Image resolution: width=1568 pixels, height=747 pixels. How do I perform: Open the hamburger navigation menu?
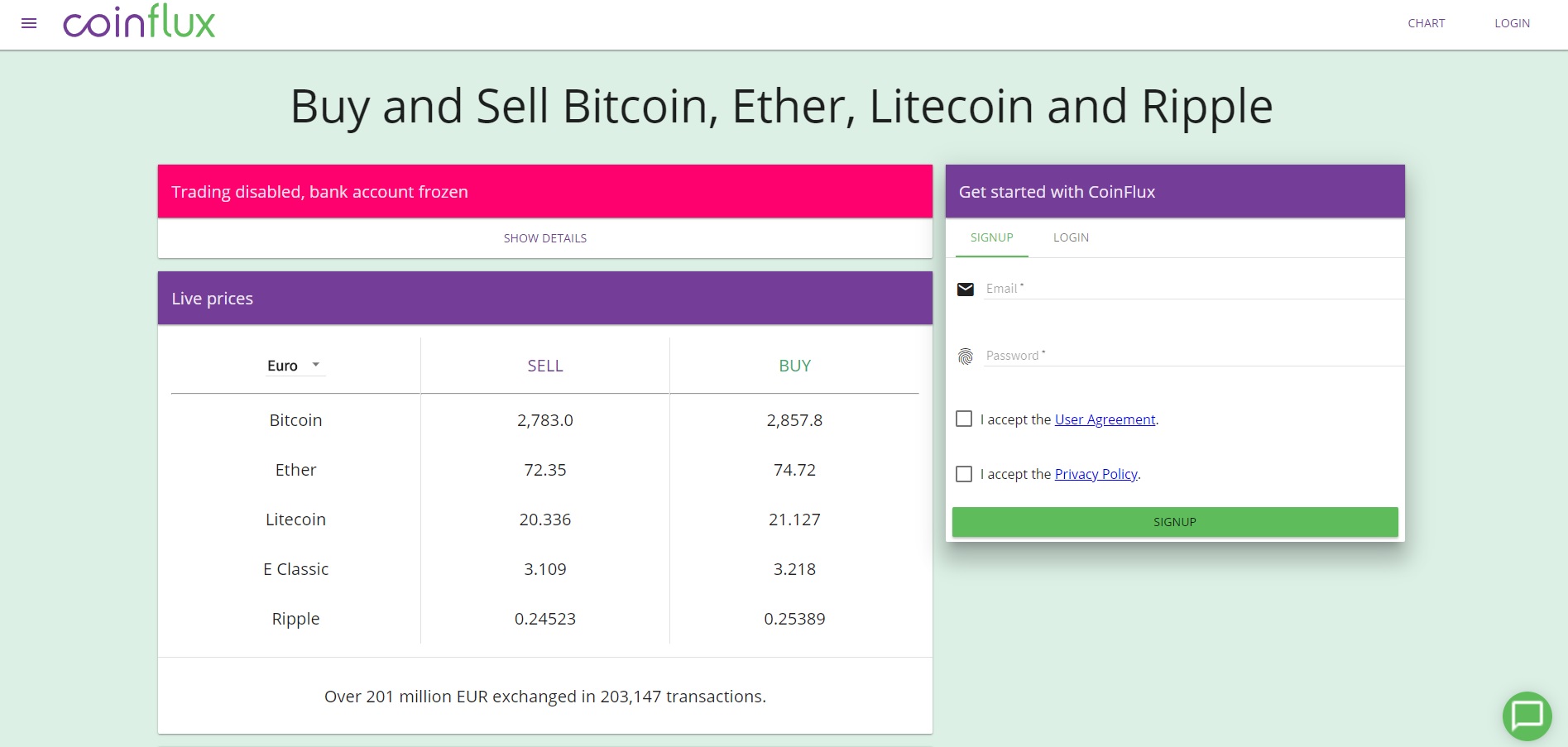29,23
